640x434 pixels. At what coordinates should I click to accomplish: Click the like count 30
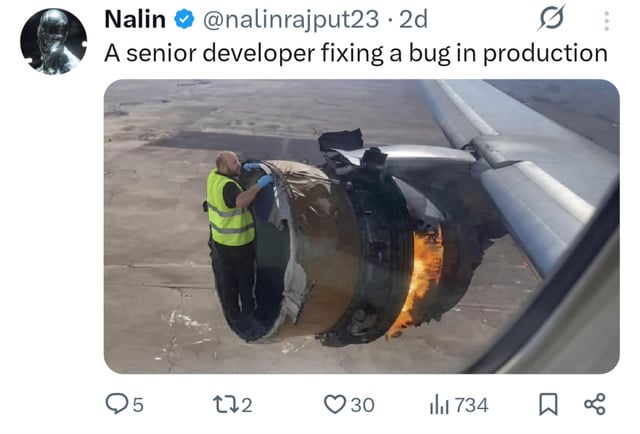(x=362, y=405)
